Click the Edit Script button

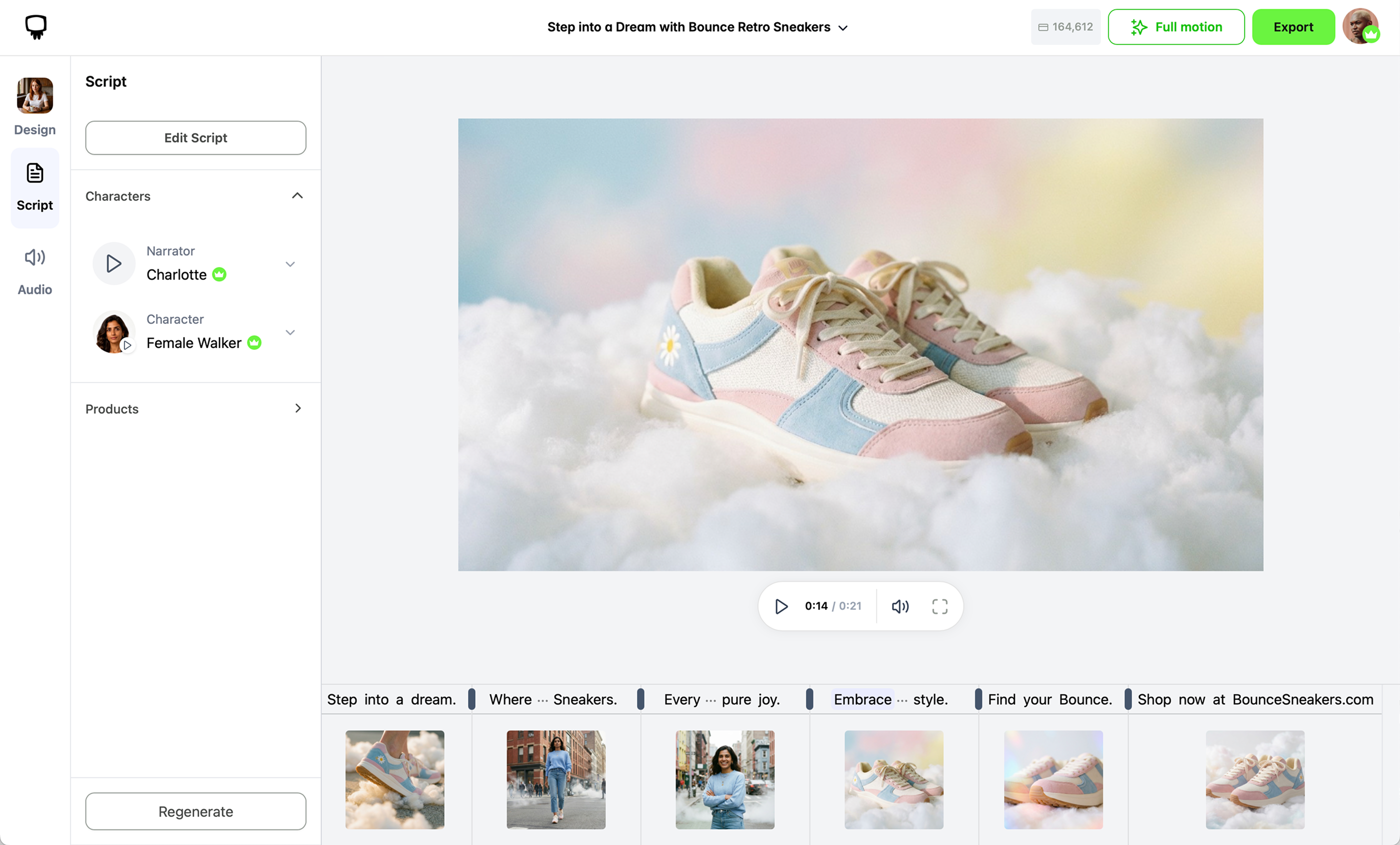195,137
